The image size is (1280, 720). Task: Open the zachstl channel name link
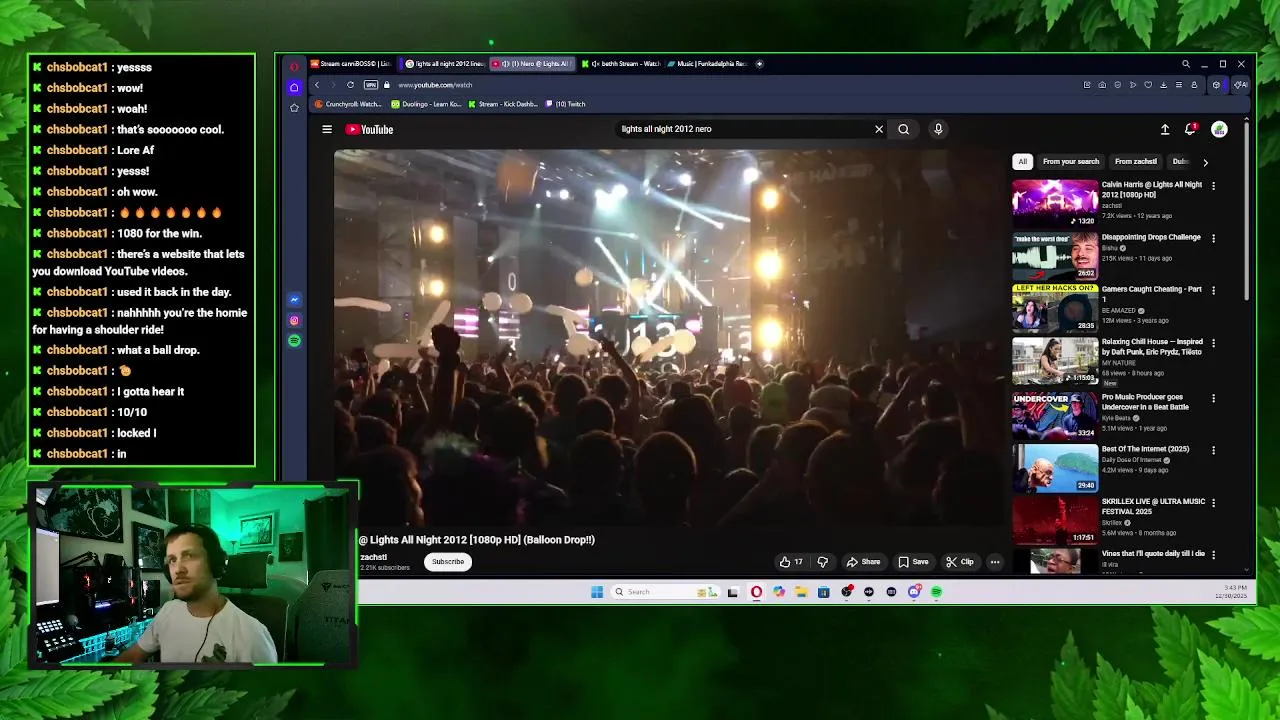[373, 557]
